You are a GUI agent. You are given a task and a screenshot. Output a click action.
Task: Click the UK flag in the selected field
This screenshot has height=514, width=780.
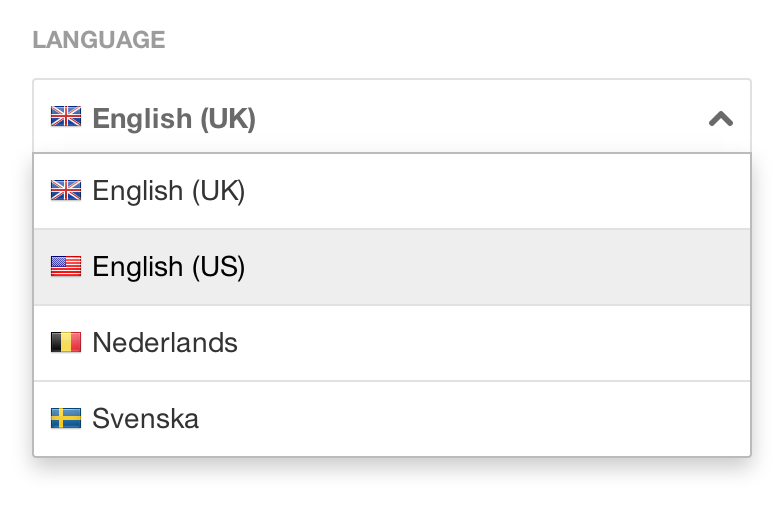(65, 117)
